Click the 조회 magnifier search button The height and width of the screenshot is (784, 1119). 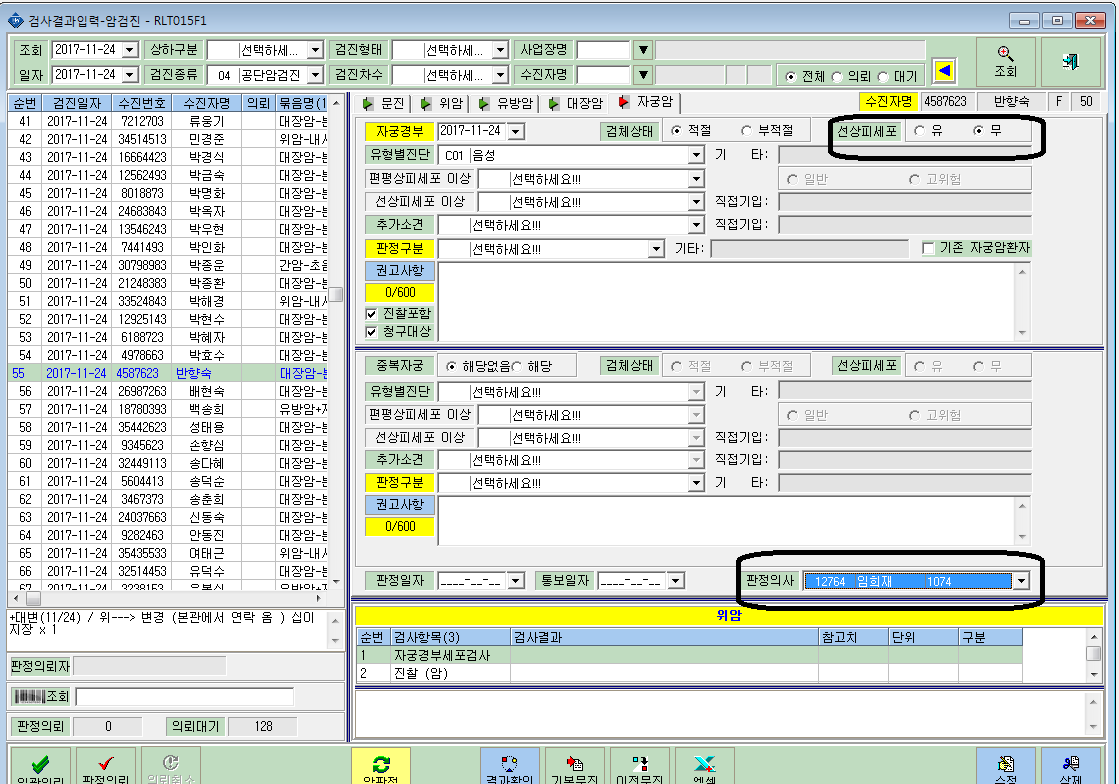coord(1005,61)
